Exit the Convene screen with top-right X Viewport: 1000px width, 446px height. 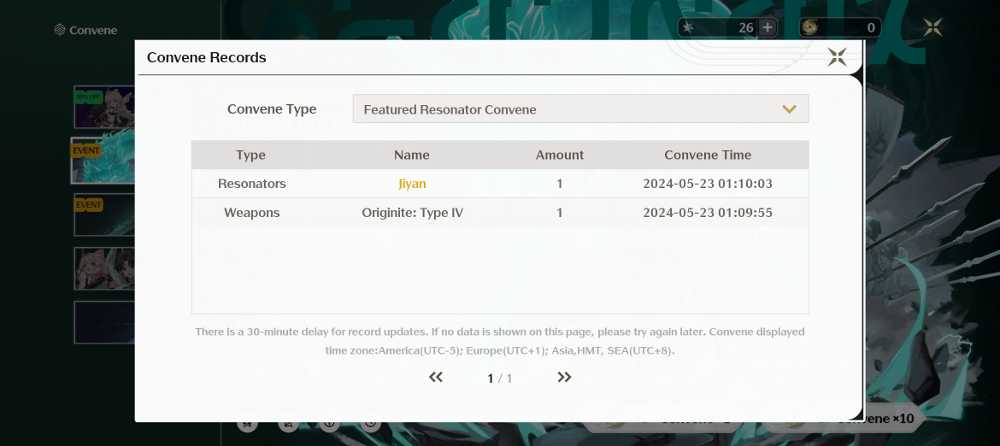click(x=932, y=27)
